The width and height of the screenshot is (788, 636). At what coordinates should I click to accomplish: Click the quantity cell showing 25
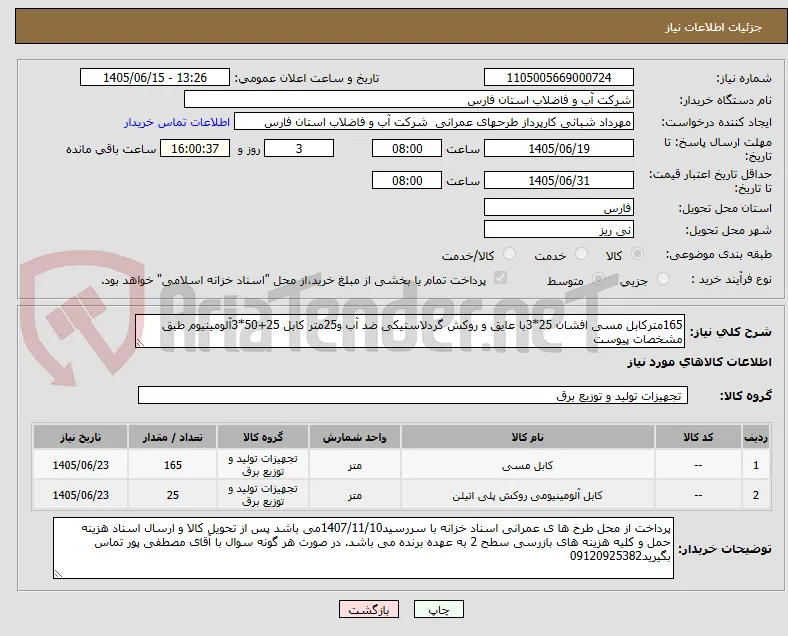coord(172,495)
